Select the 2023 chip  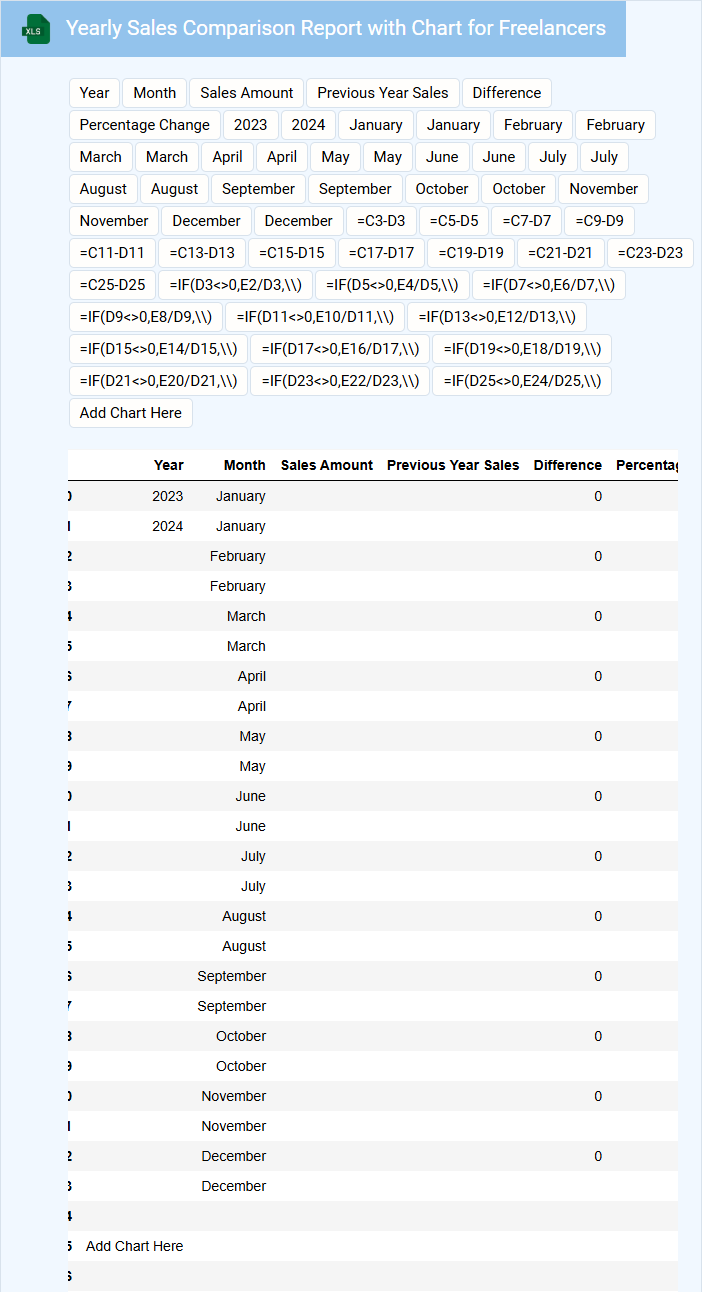coord(251,125)
